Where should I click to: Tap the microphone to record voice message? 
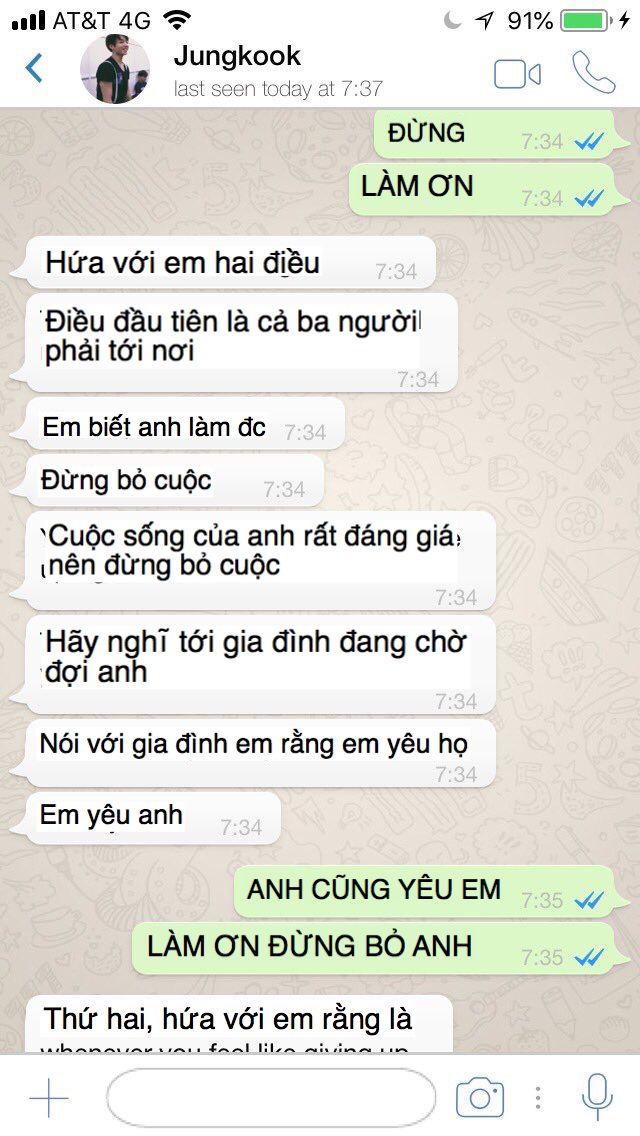tap(597, 1098)
